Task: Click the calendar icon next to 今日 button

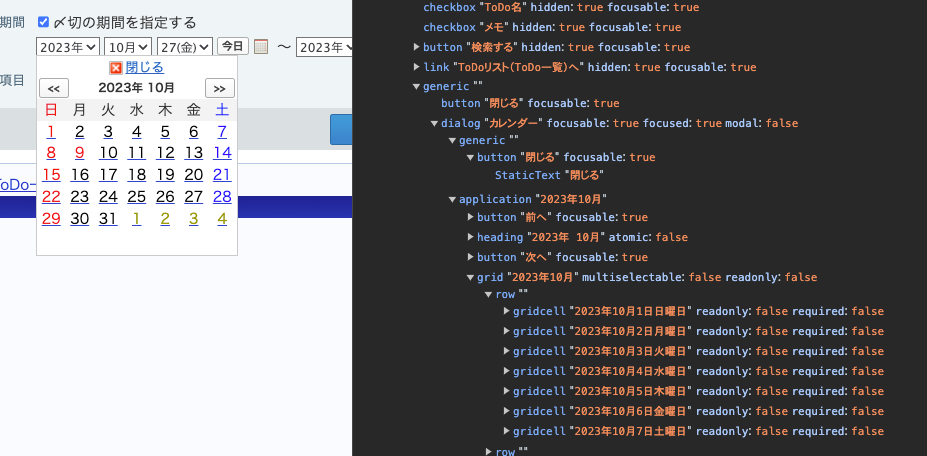Action: 261,46
